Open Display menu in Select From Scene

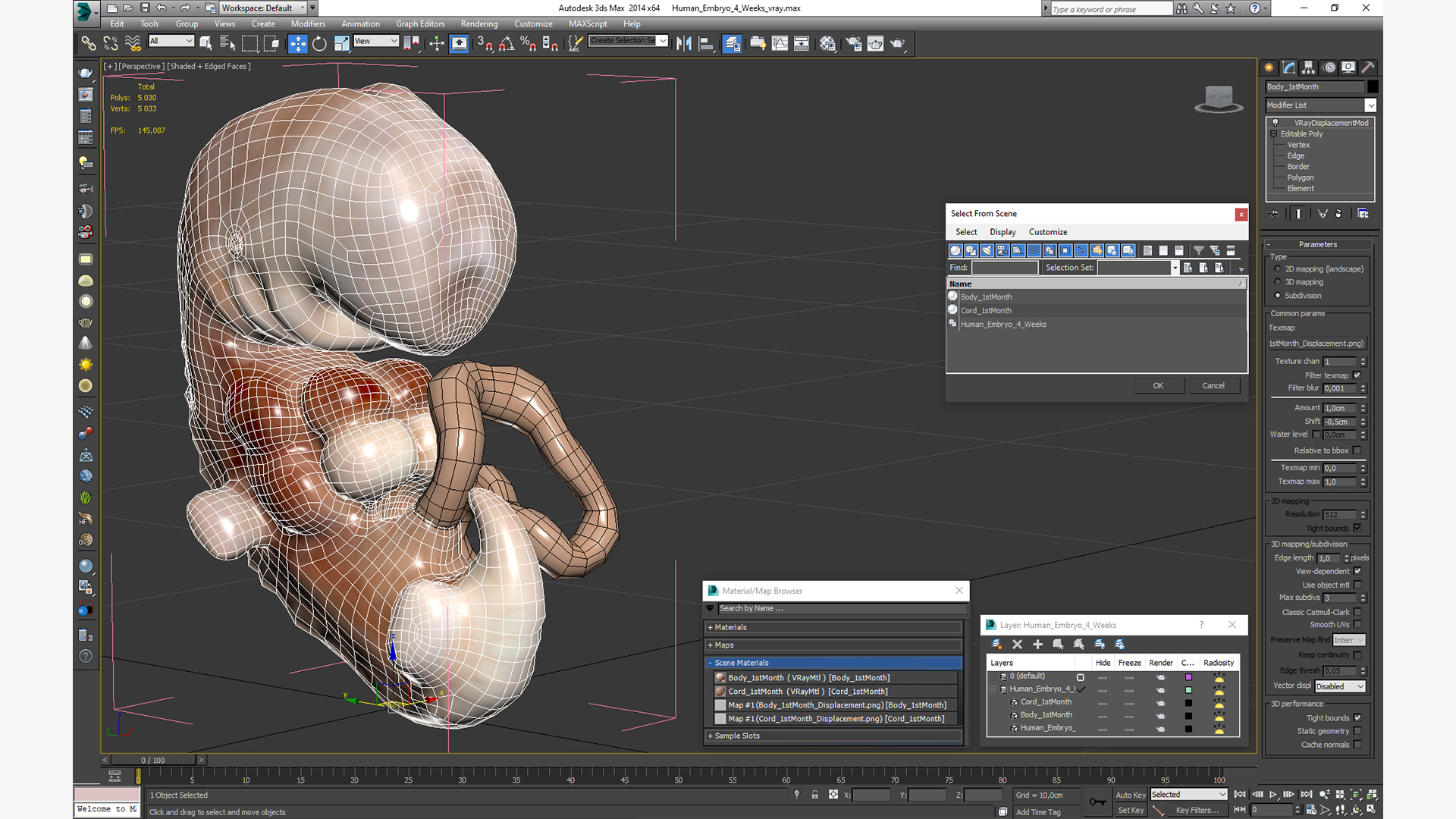click(1003, 232)
